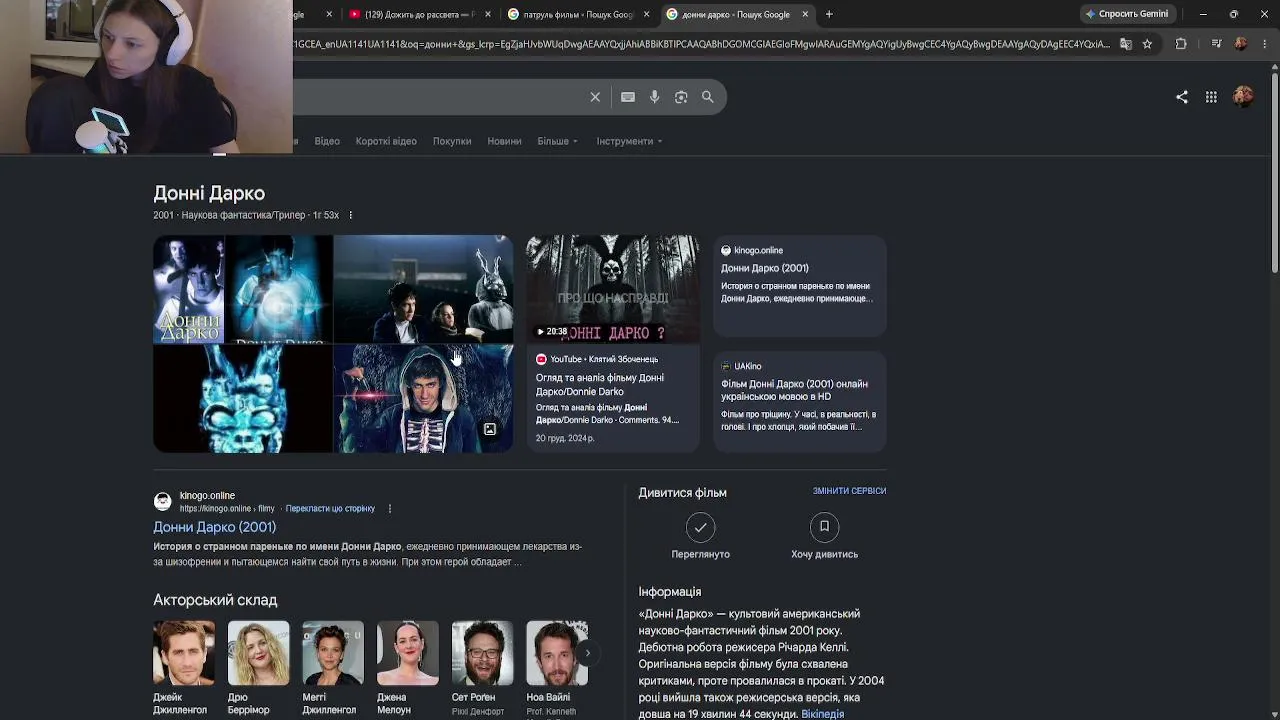Select cast member Джена Мелоун
The height and width of the screenshot is (720, 1280).
[x=407, y=668]
